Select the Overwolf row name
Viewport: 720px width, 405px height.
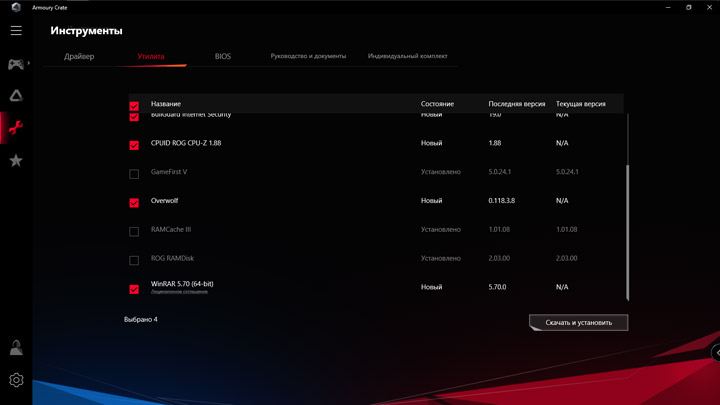[164, 201]
